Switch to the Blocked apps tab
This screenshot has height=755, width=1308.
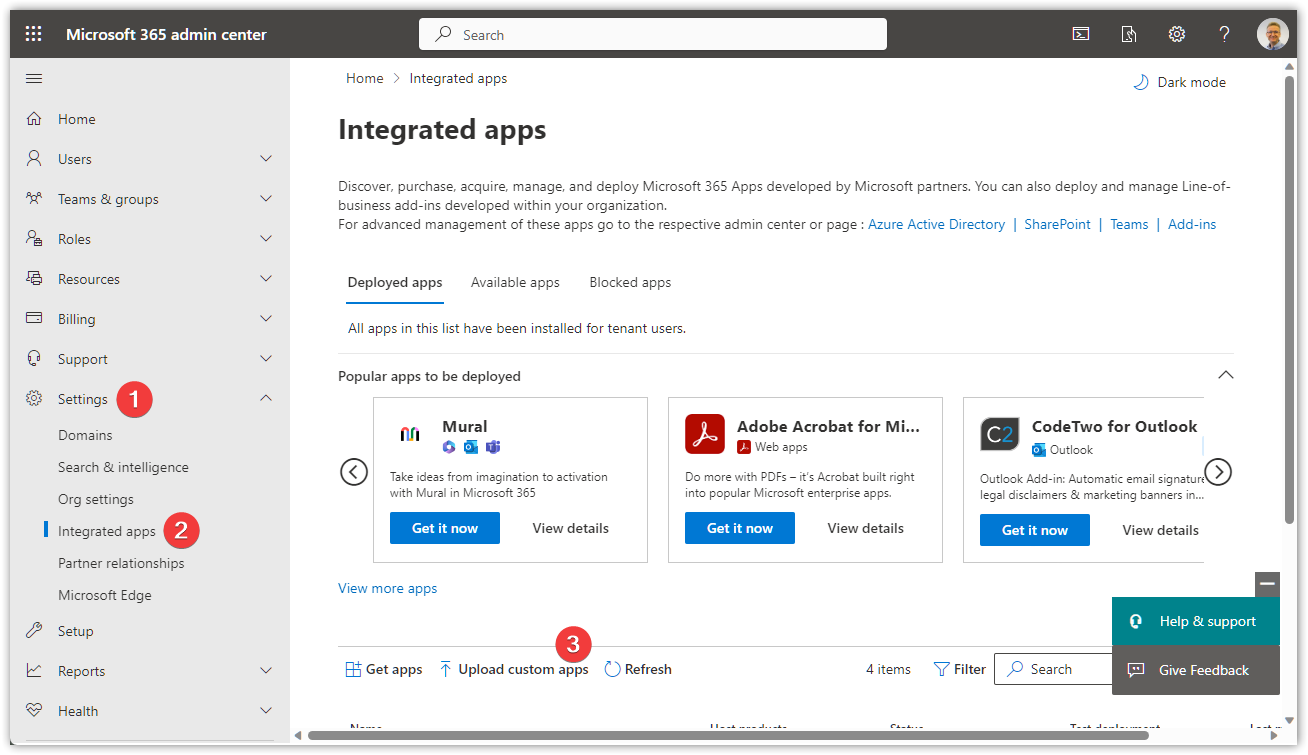[x=630, y=282]
